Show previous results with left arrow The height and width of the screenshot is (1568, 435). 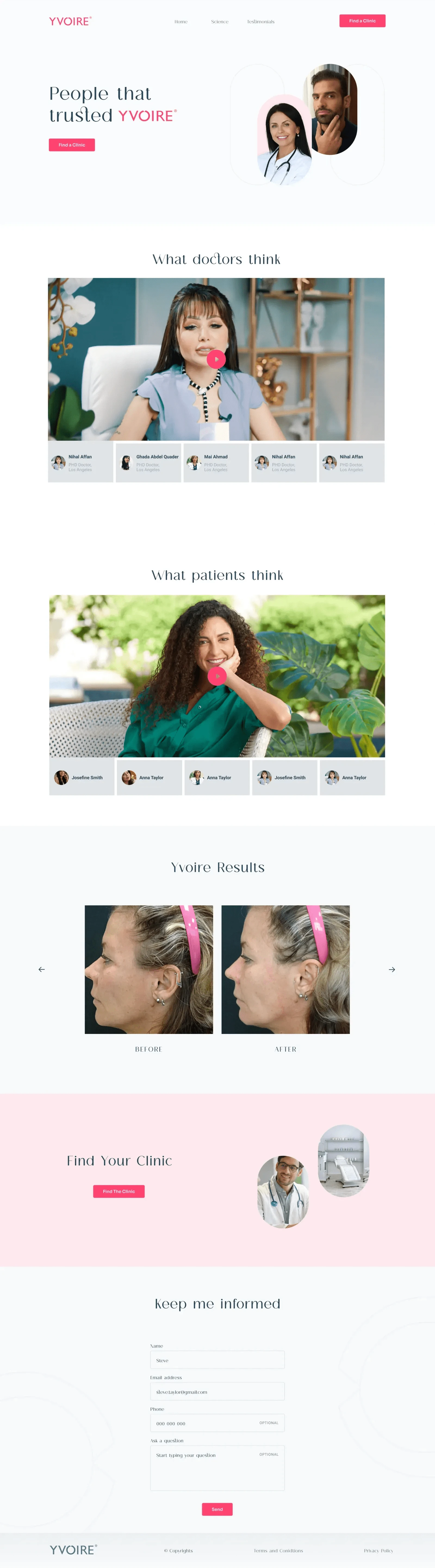(41, 969)
